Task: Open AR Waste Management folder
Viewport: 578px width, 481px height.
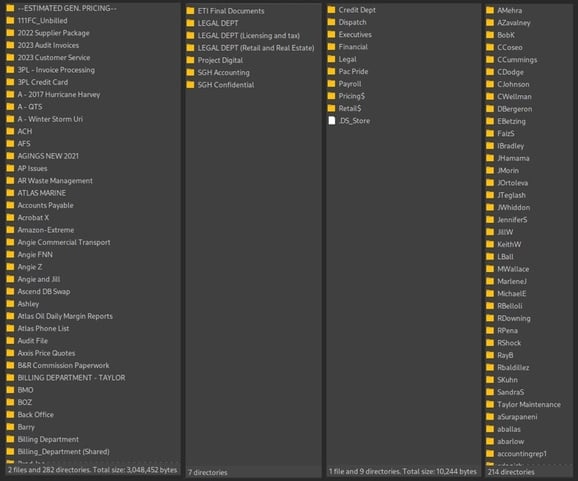Action: pyautogui.click(x=55, y=181)
